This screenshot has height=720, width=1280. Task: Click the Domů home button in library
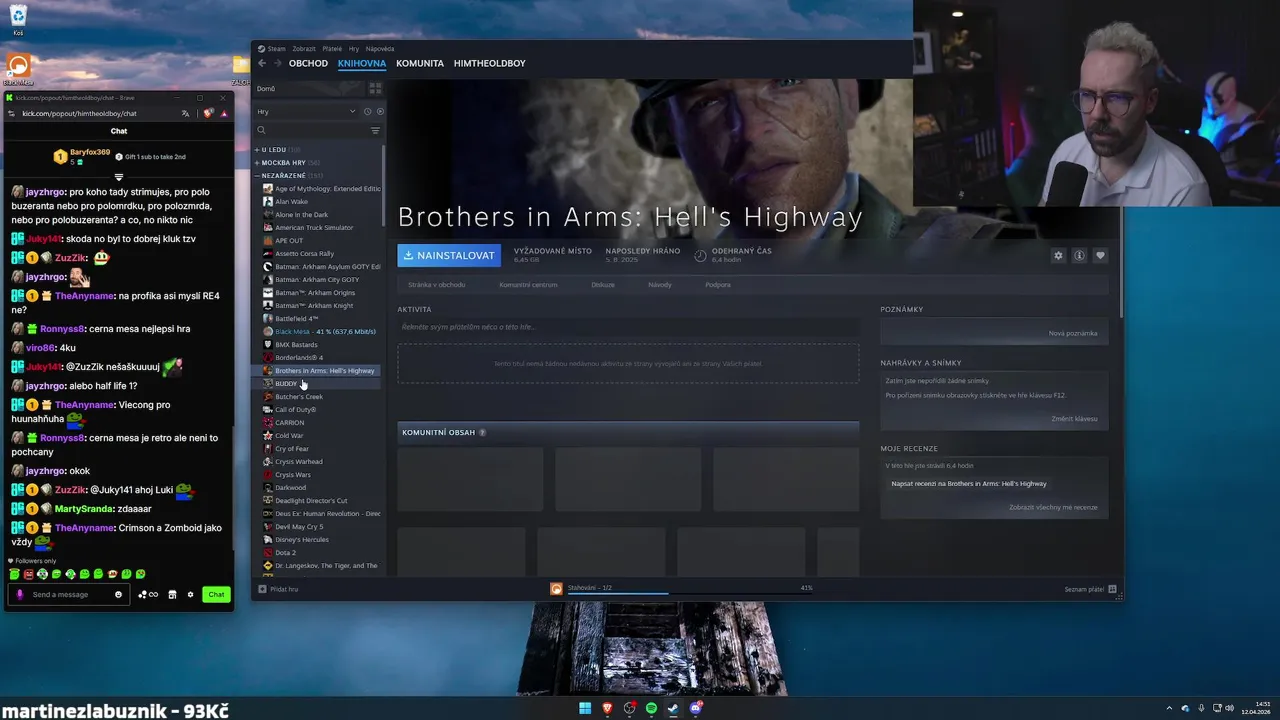click(309, 88)
